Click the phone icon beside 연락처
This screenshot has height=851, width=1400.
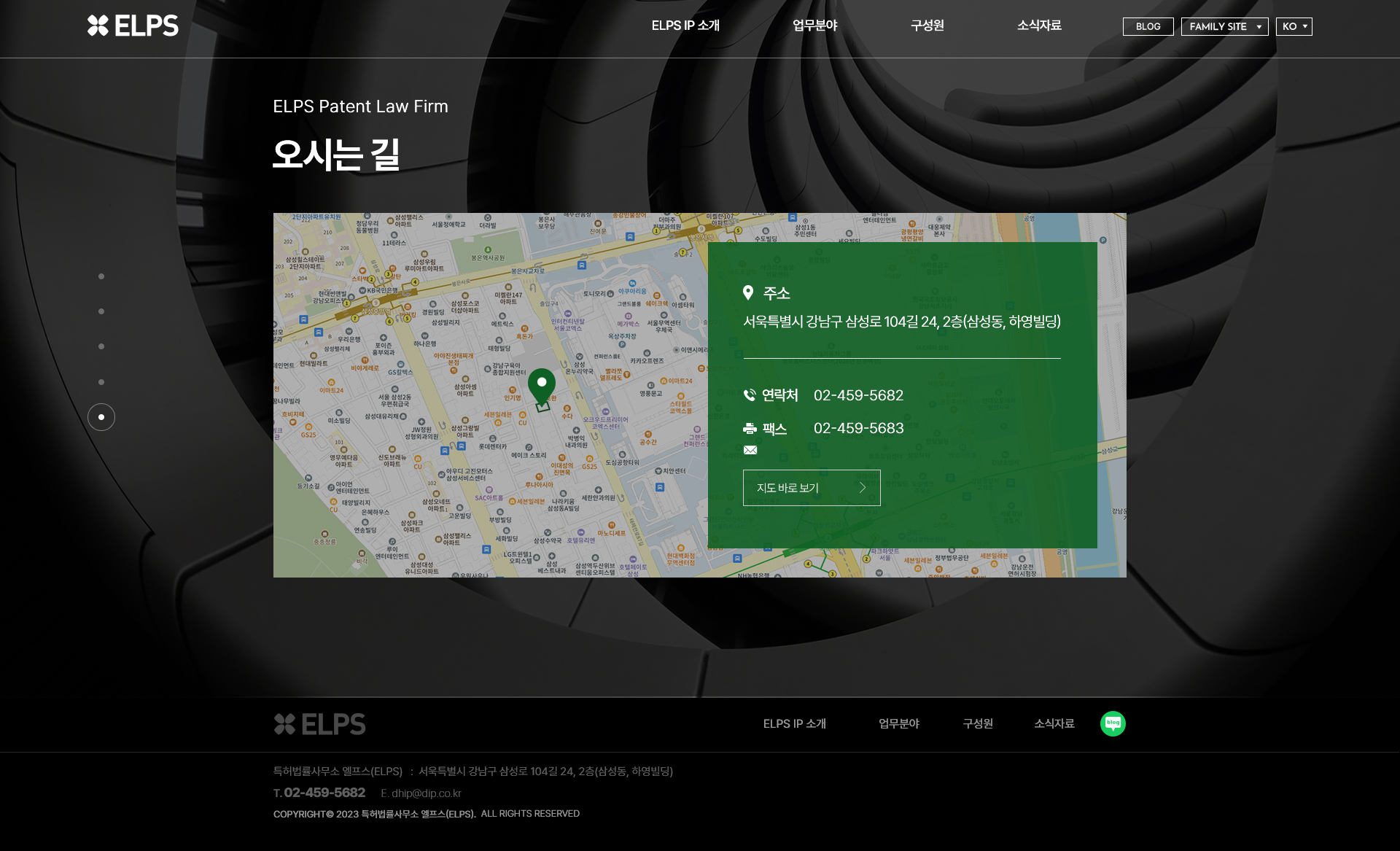click(x=750, y=395)
